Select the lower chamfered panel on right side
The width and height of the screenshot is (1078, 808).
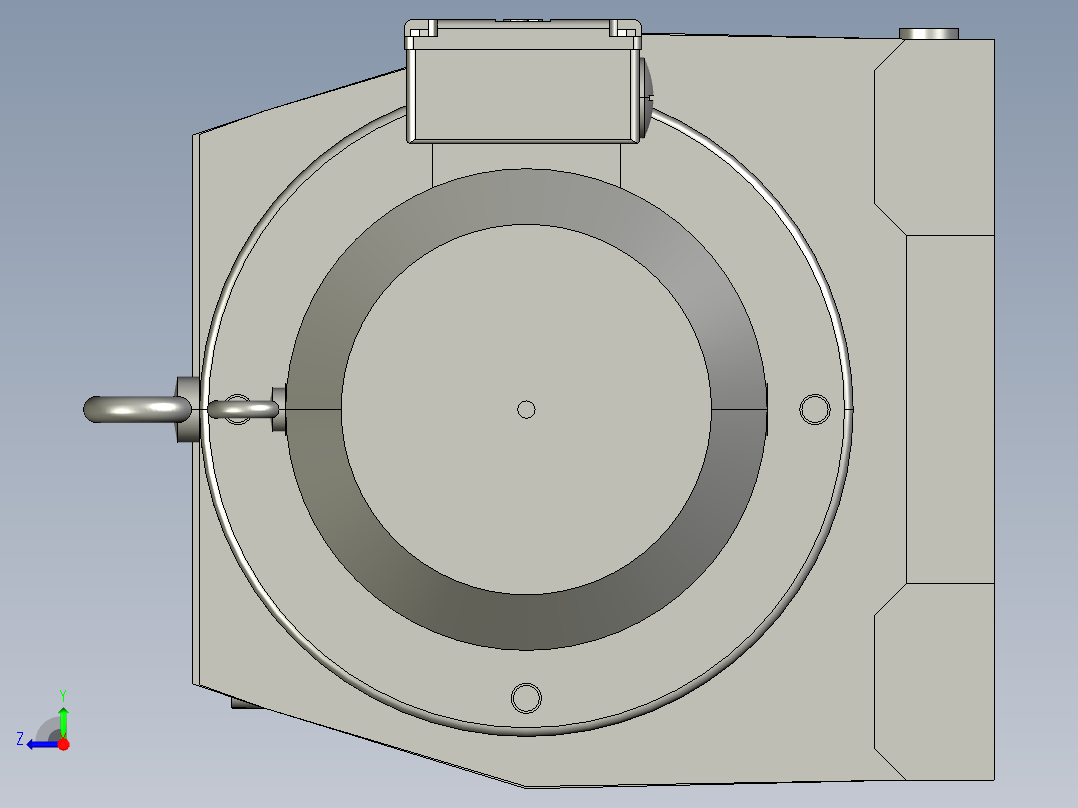point(934,681)
